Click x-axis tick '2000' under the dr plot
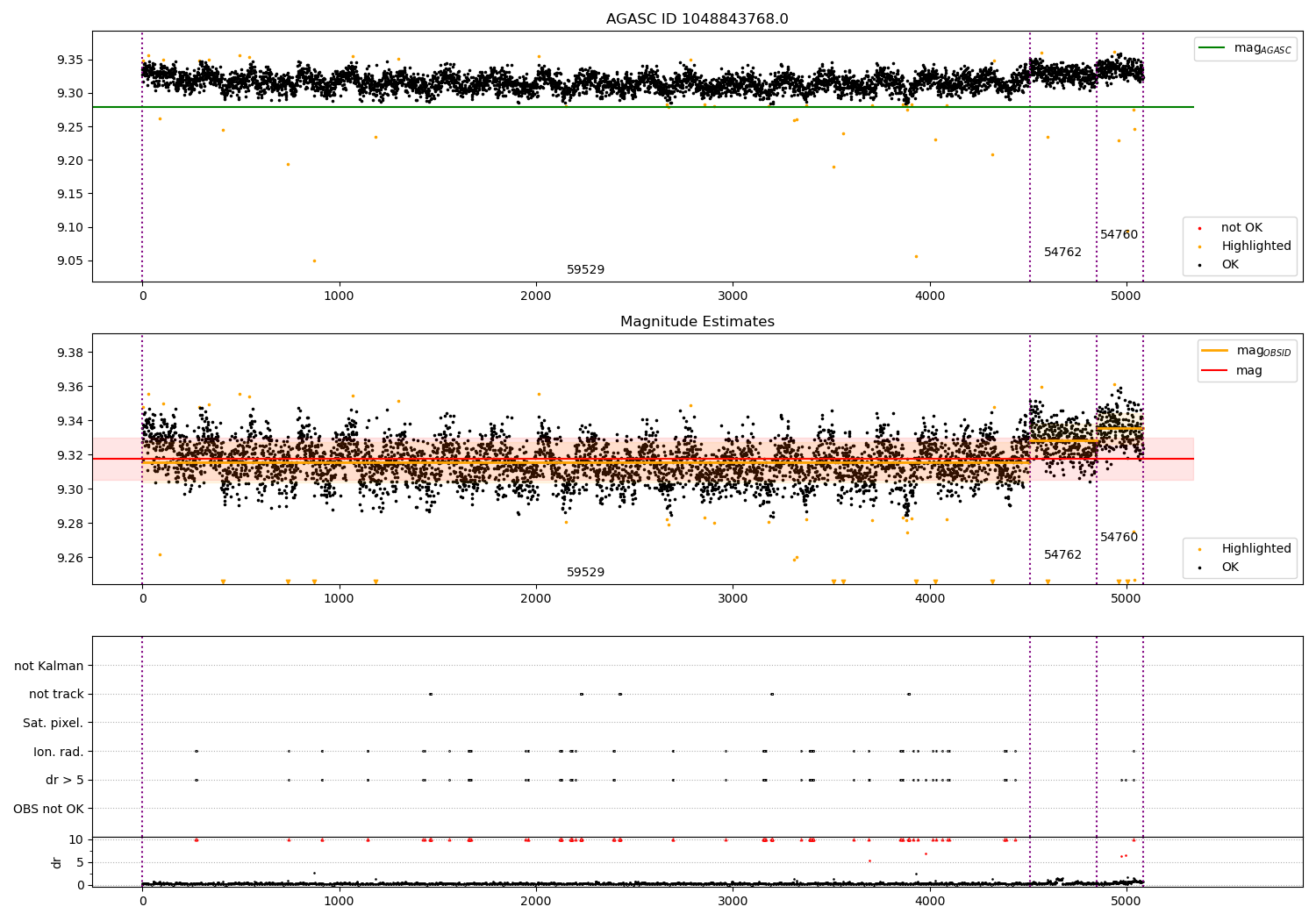1316x921 pixels. pos(535,901)
